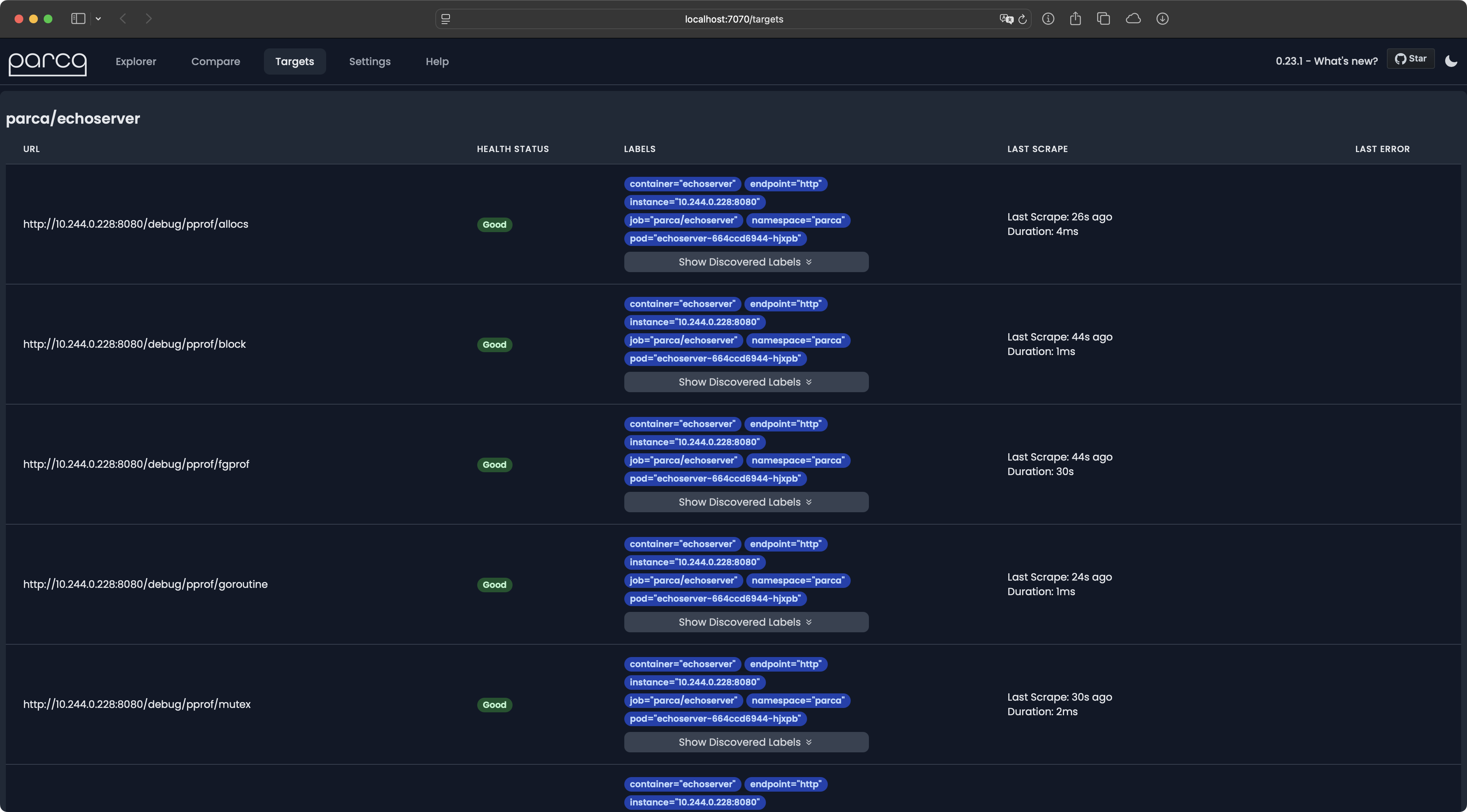Click pod label in fgprof row
This screenshot has width=1467, height=812.
pyautogui.click(x=715, y=478)
